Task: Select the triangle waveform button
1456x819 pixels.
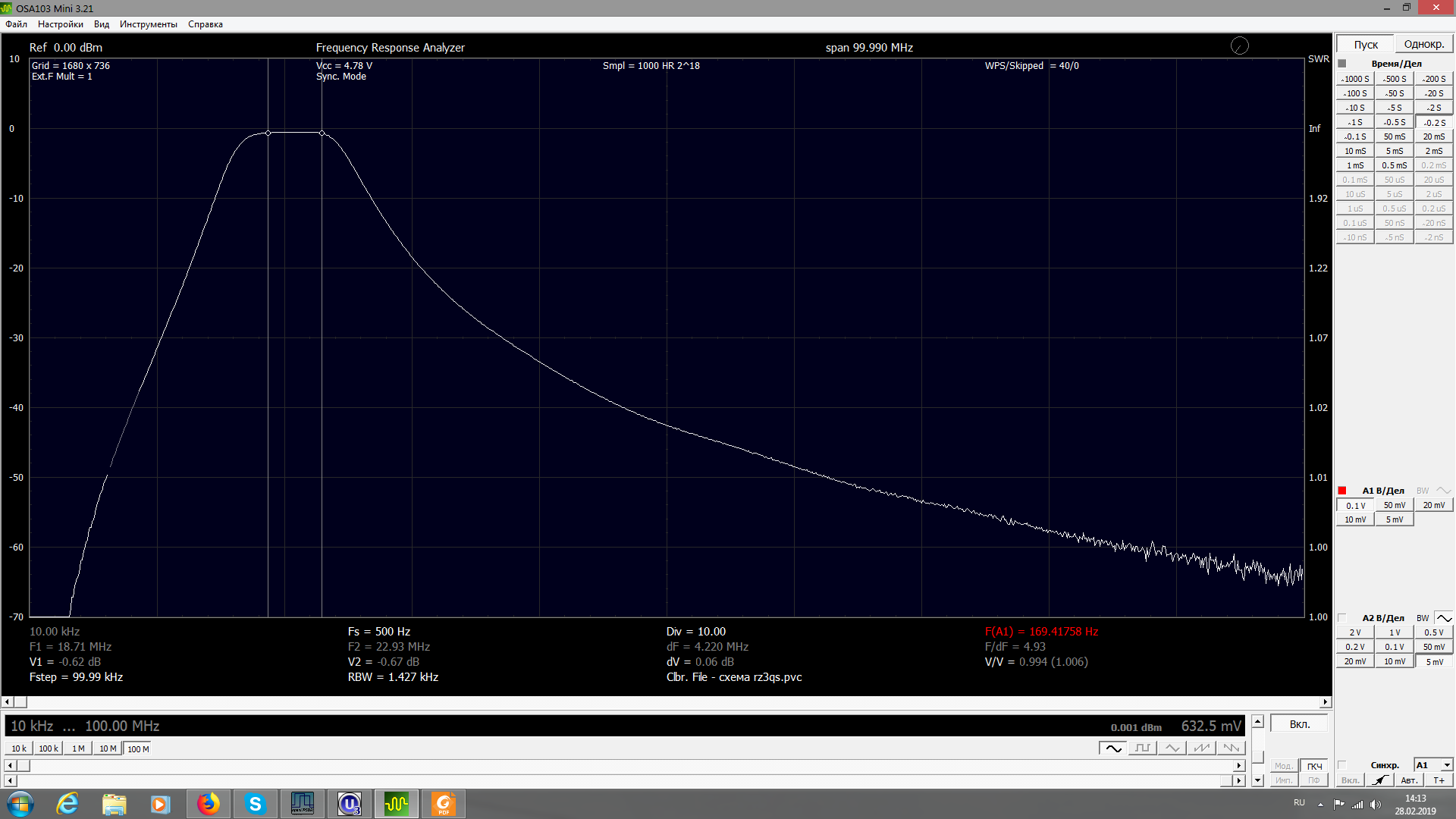Action: coord(1172,748)
